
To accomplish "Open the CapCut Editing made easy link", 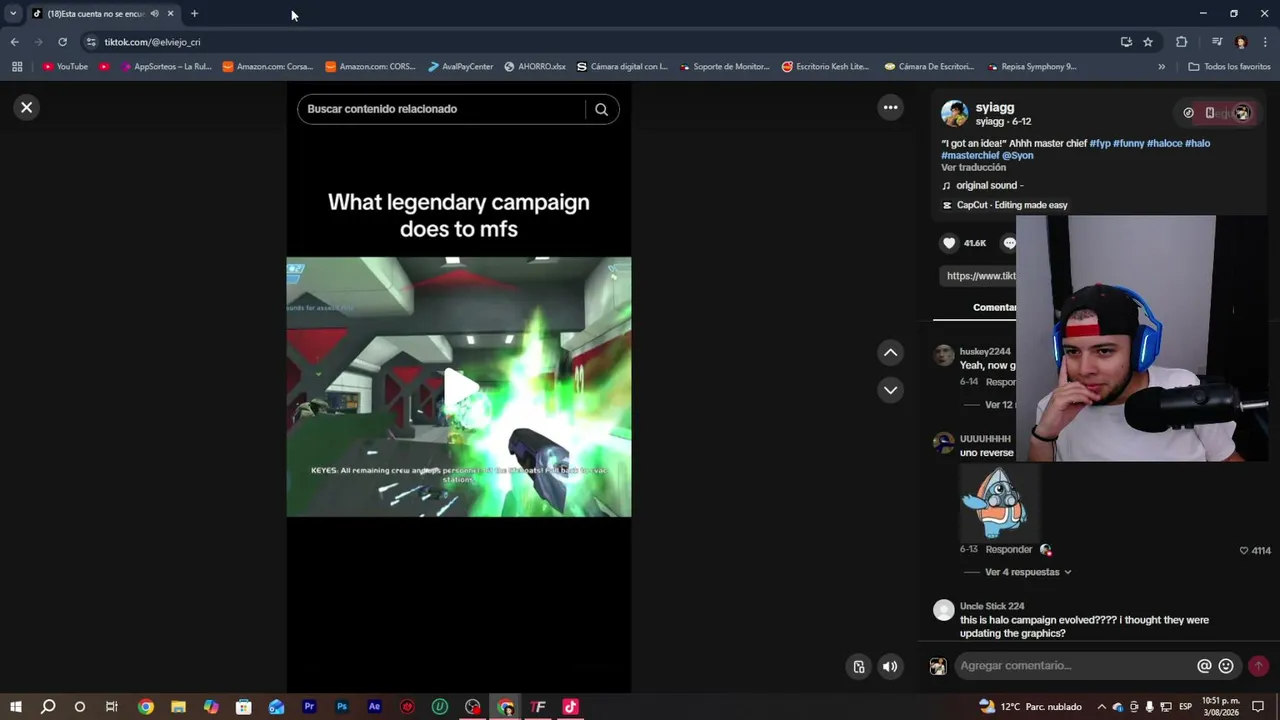I will pyautogui.click(x=1012, y=205).
